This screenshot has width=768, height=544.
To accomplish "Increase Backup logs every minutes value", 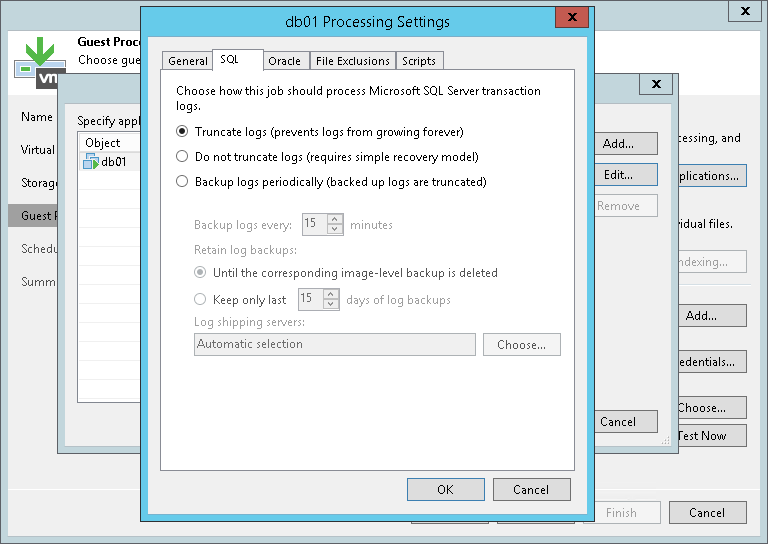I will point(335,219).
